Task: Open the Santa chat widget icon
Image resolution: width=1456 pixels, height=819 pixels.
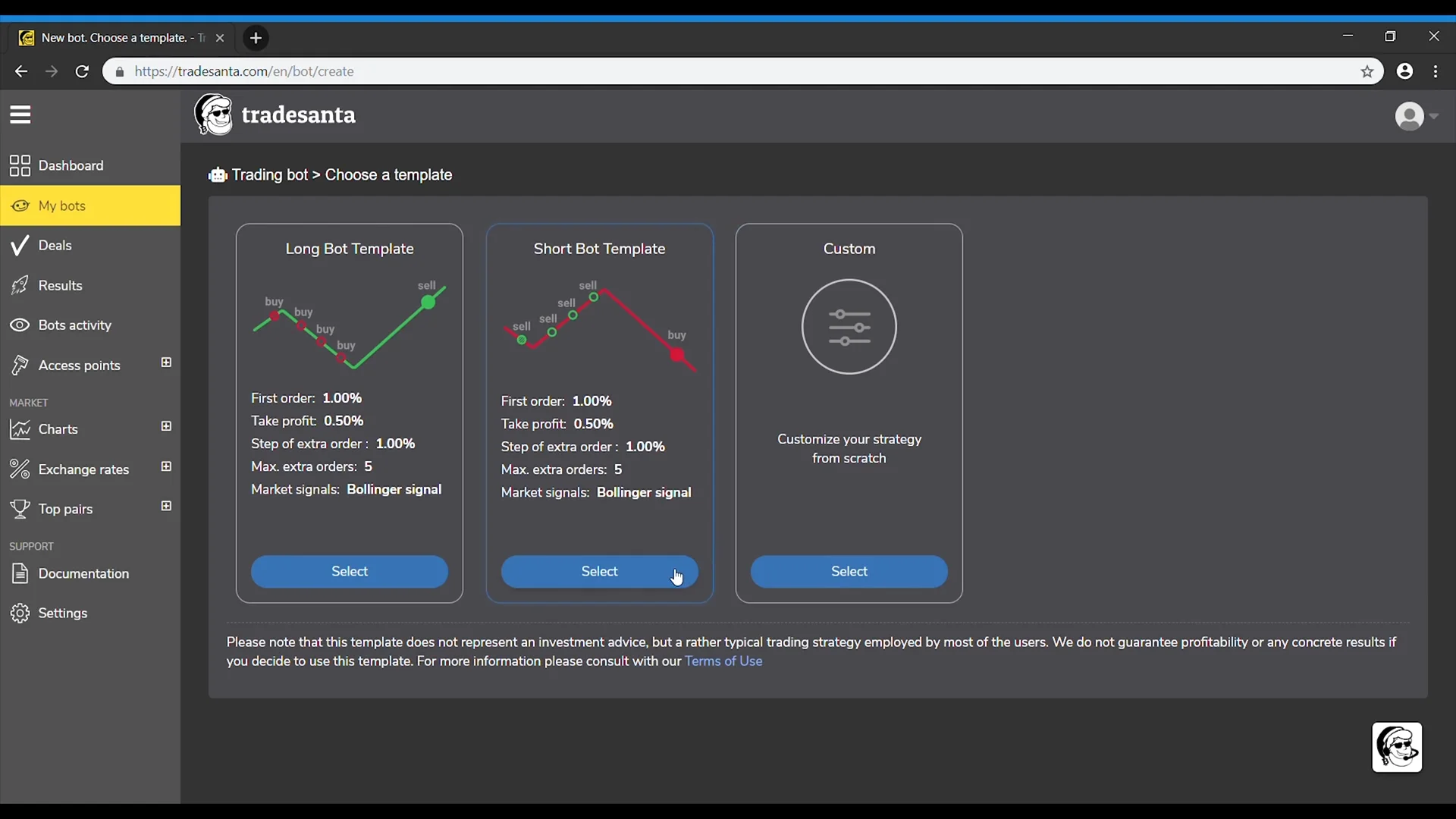Action: click(1396, 747)
